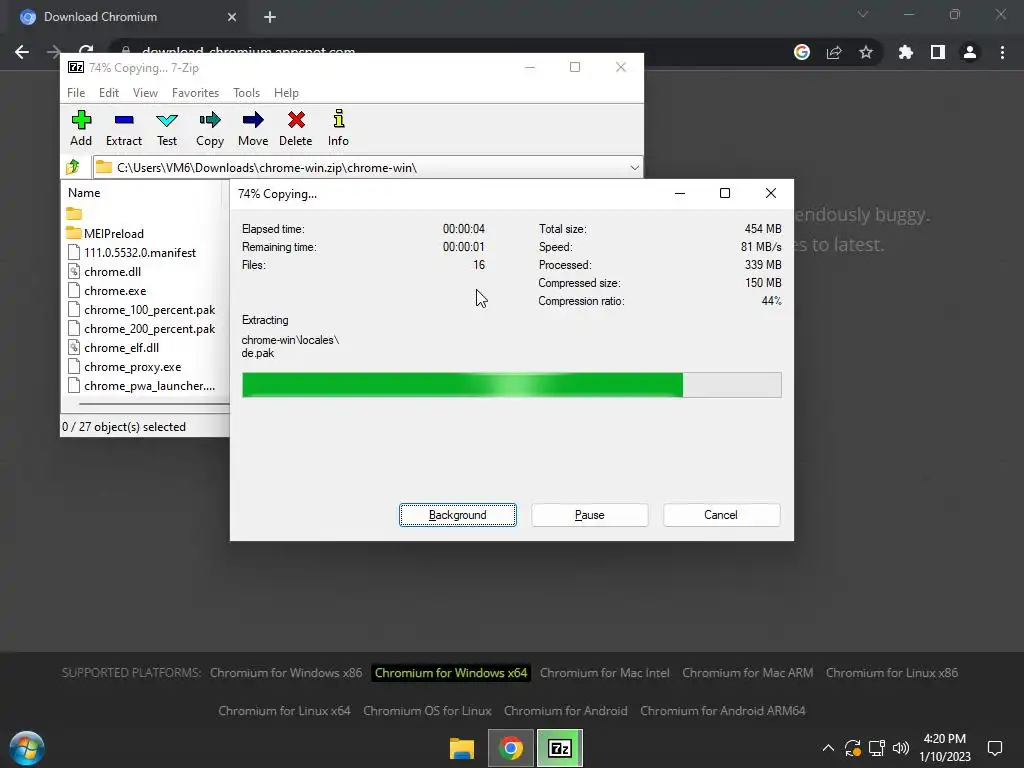
Task: Select chrome_200_percent.pak file
Action: click(150, 328)
